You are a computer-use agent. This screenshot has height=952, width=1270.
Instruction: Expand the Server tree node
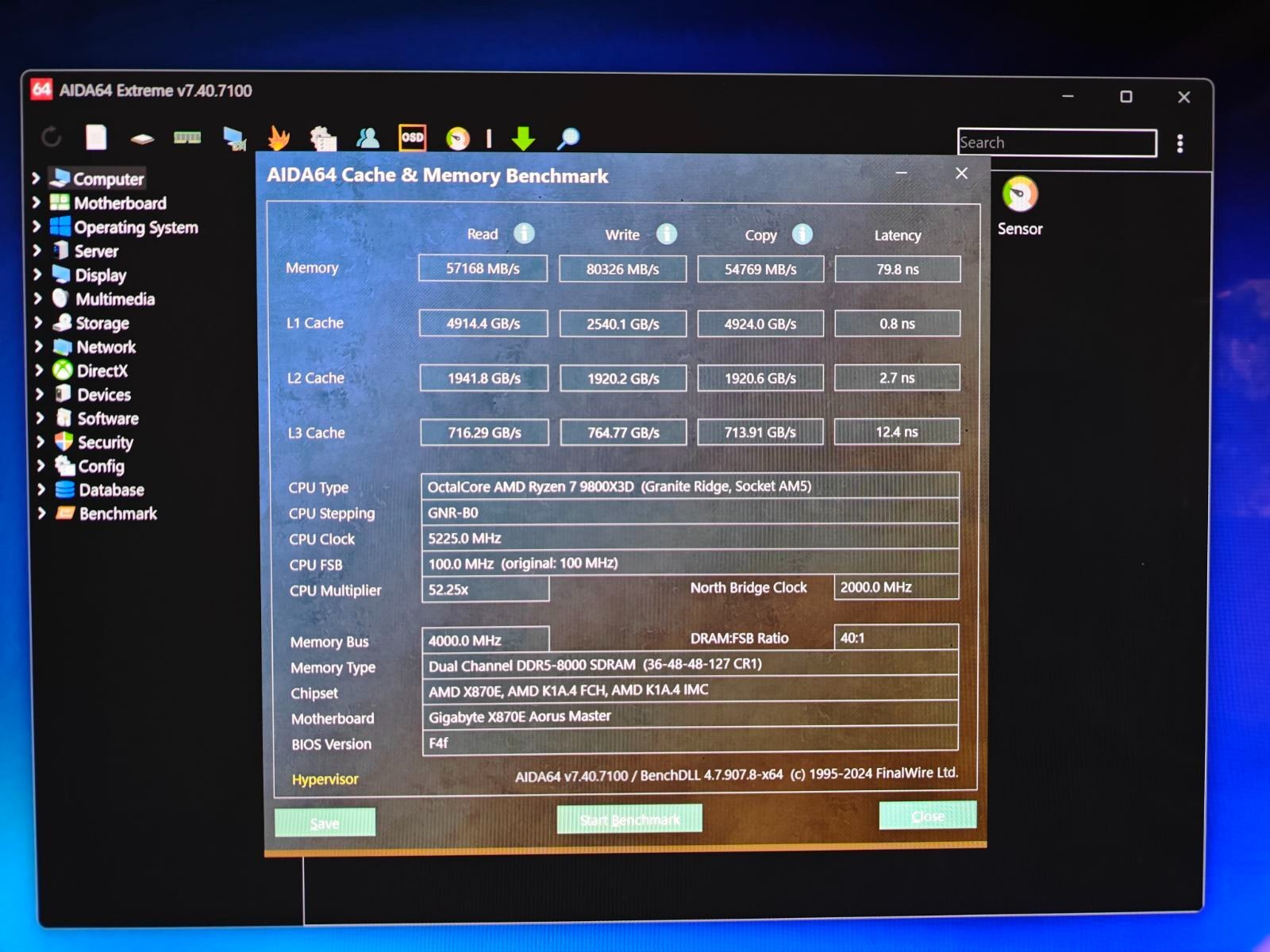click(37, 251)
